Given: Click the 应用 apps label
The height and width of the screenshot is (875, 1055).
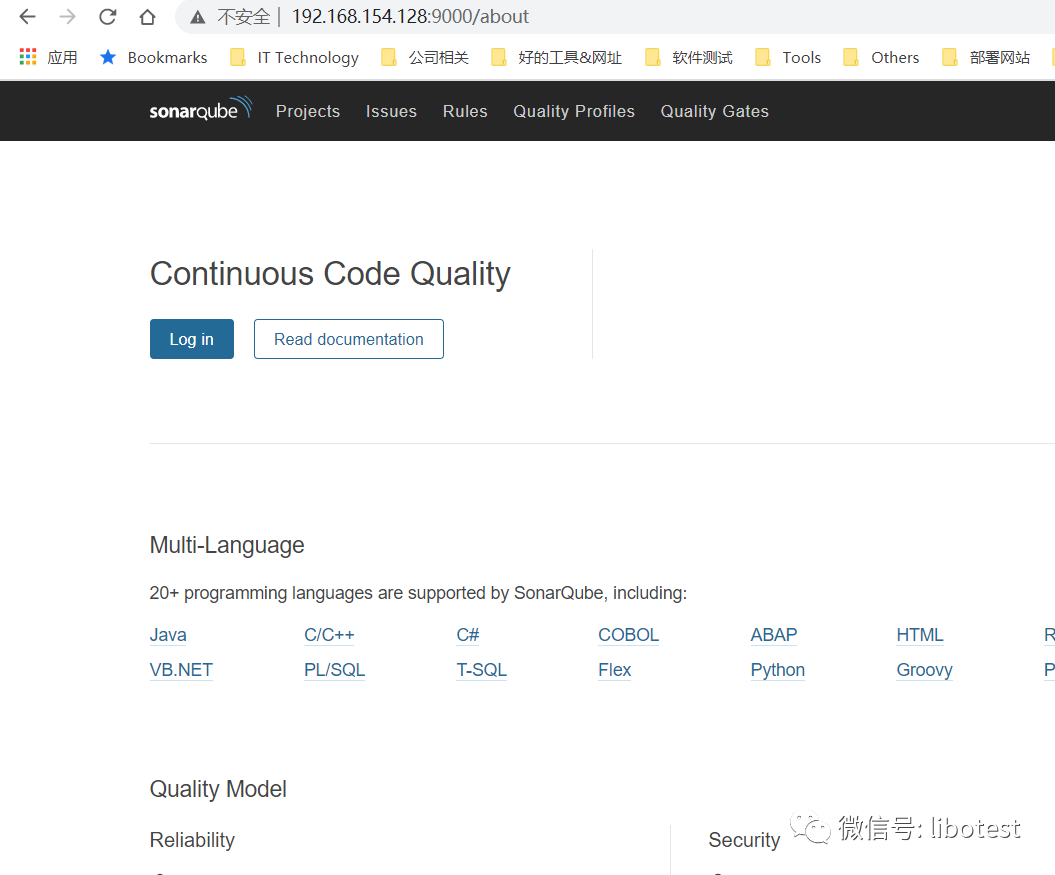Looking at the screenshot, I should pyautogui.click(x=63, y=58).
